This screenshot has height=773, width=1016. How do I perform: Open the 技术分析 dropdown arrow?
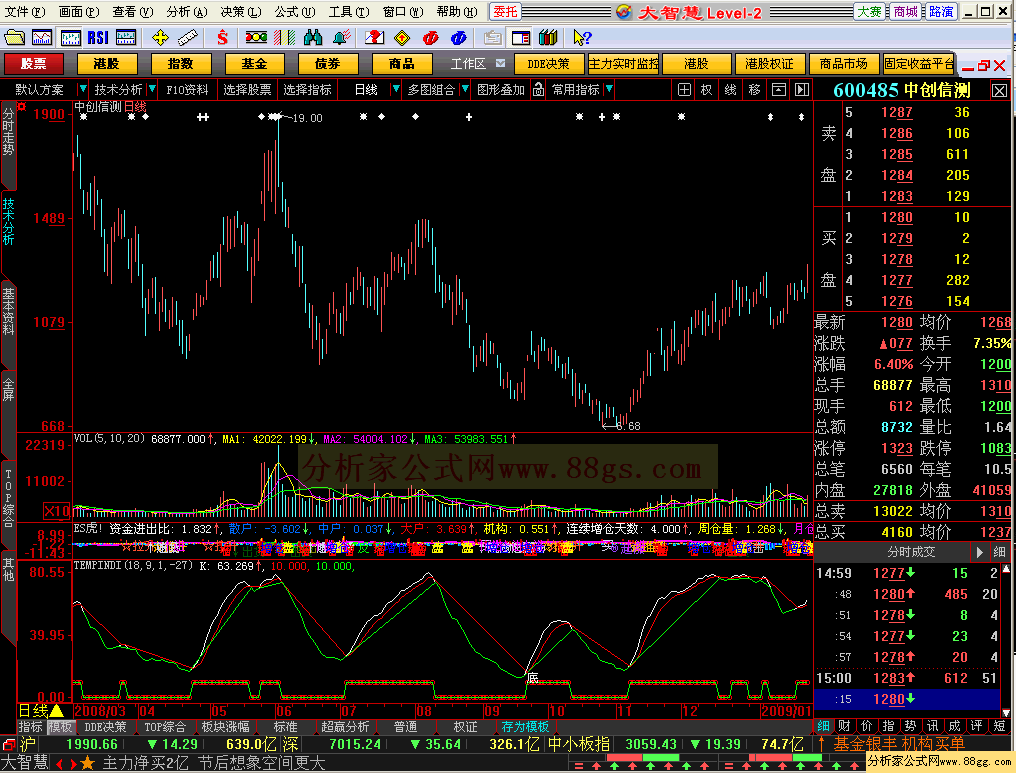pyautogui.click(x=152, y=89)
